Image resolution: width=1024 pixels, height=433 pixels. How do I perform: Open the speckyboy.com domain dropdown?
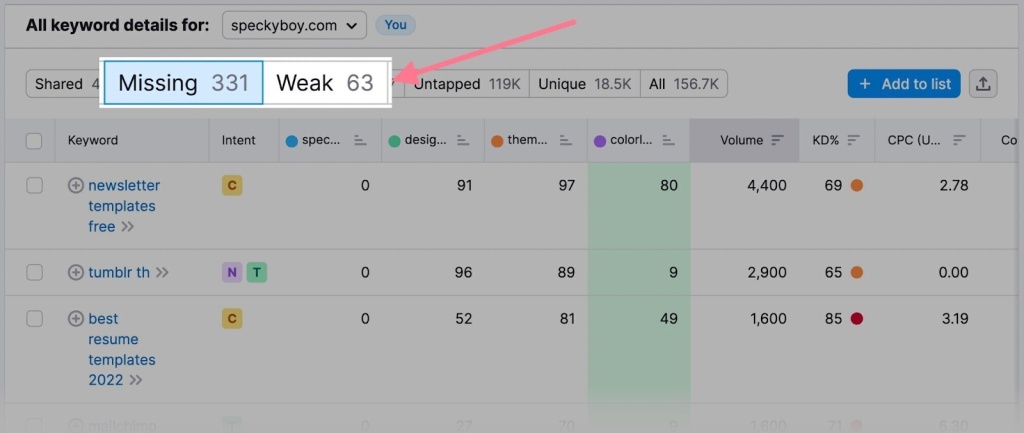pos(294,25)
